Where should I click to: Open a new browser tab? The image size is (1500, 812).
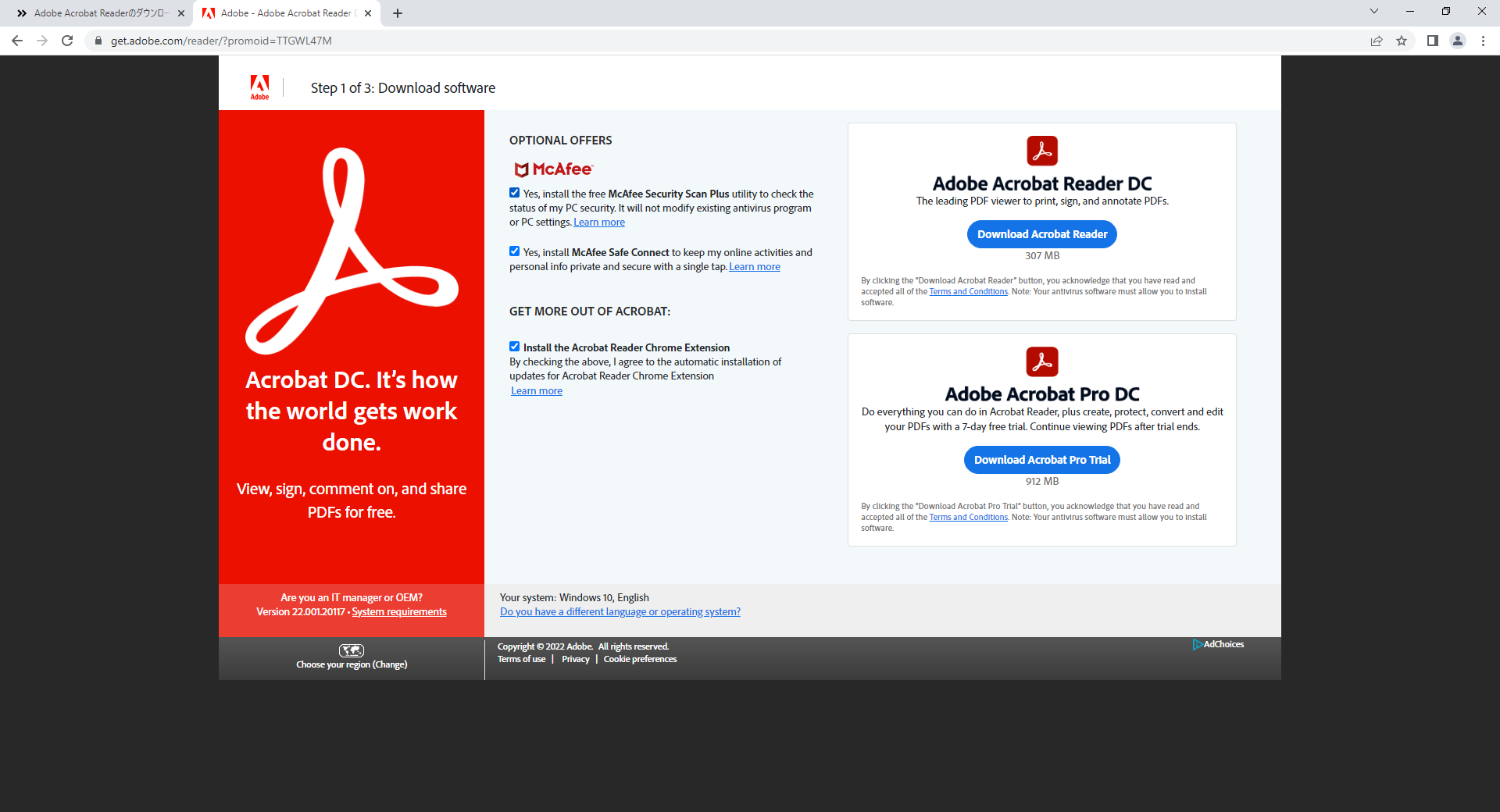coord(398,13)
